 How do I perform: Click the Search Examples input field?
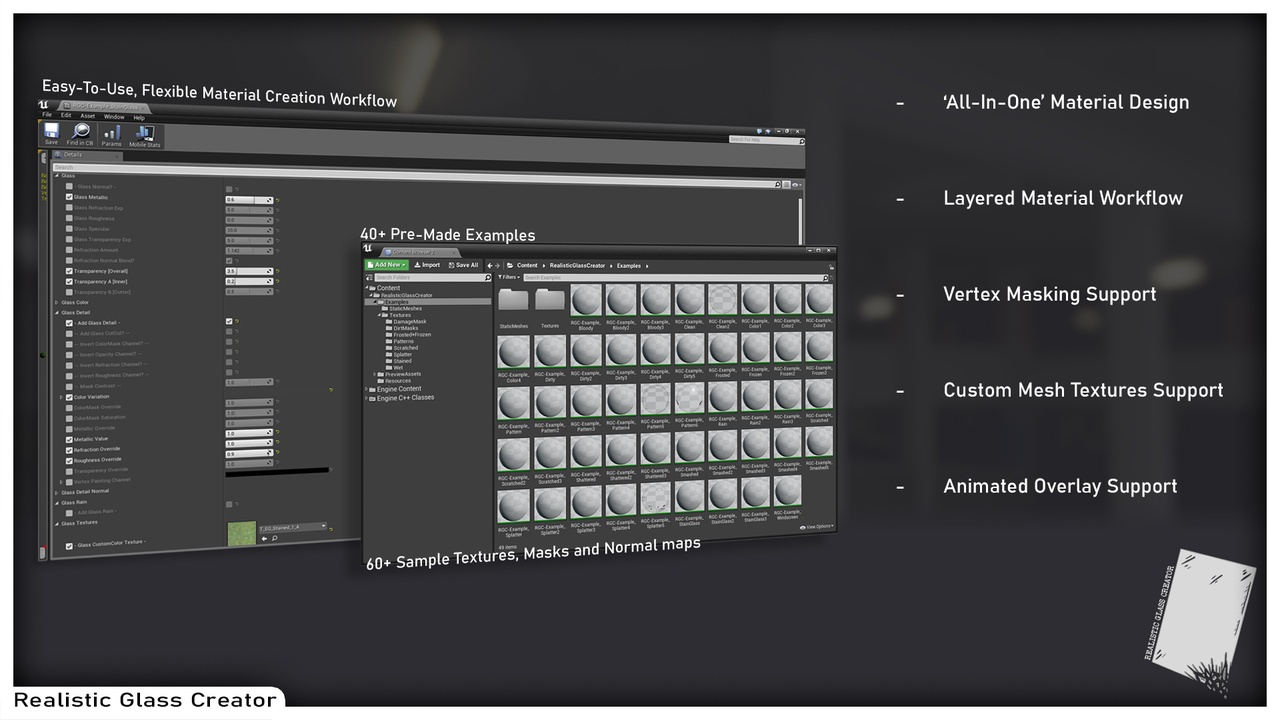[675, 277]
